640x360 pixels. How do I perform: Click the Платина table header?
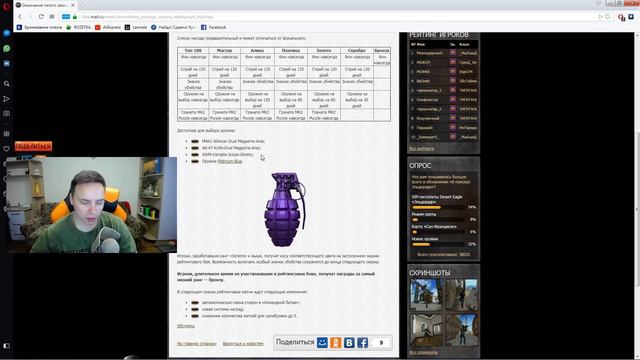(291, 51)
